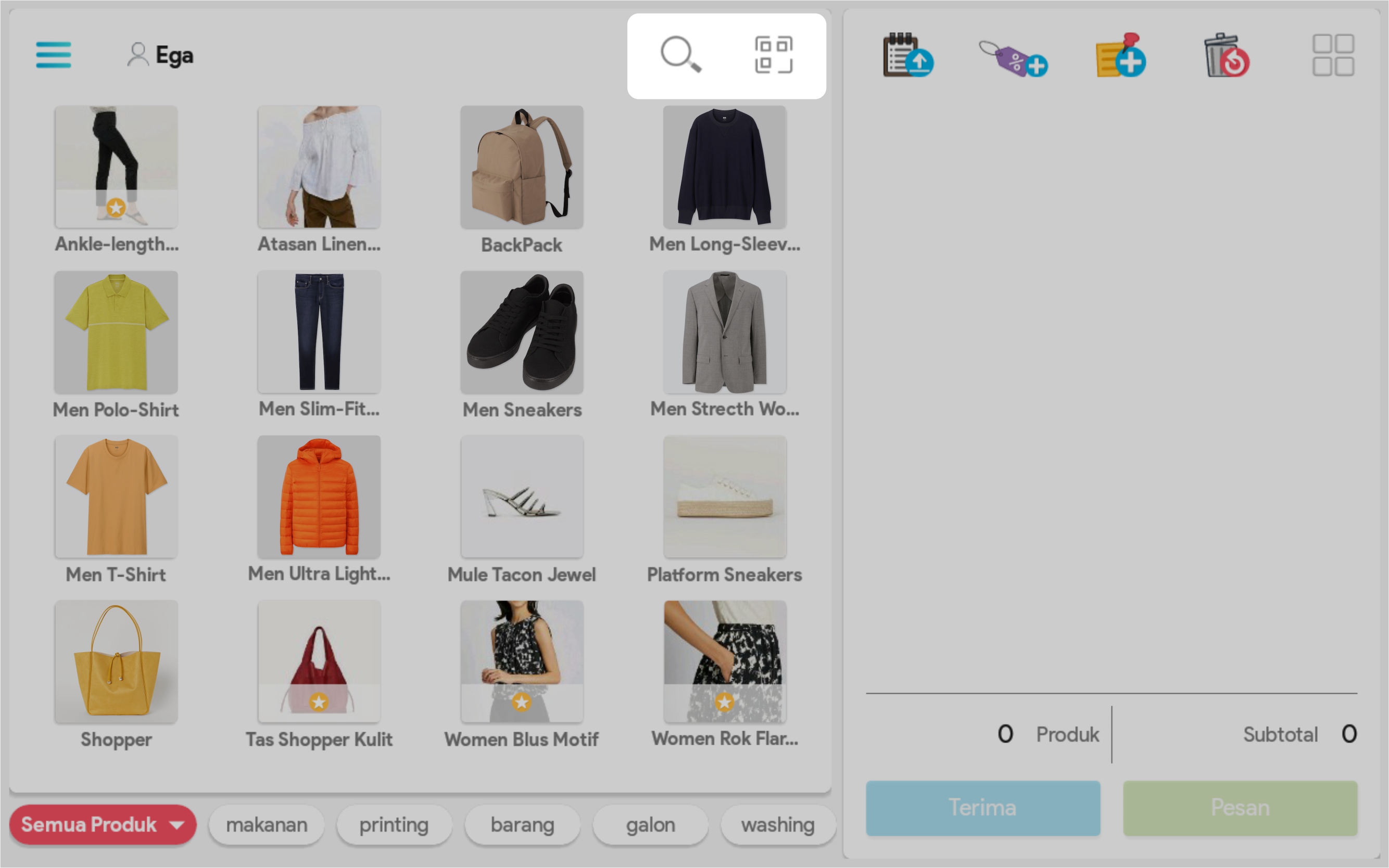This screenshot has height=868, width=1389.
Task: Open the hamburger menu
Action: [x=54, y=55]
